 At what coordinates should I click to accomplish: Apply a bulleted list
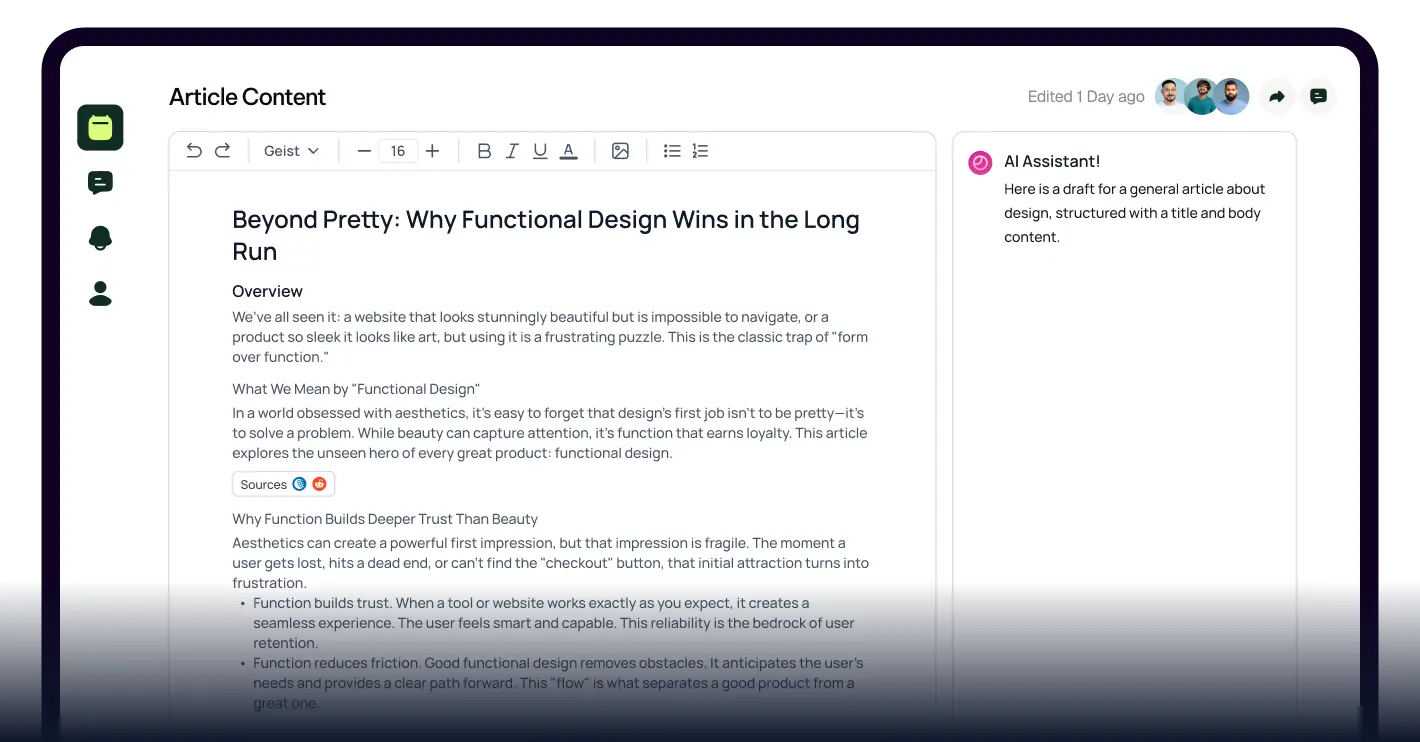click(x=671, y=150)
